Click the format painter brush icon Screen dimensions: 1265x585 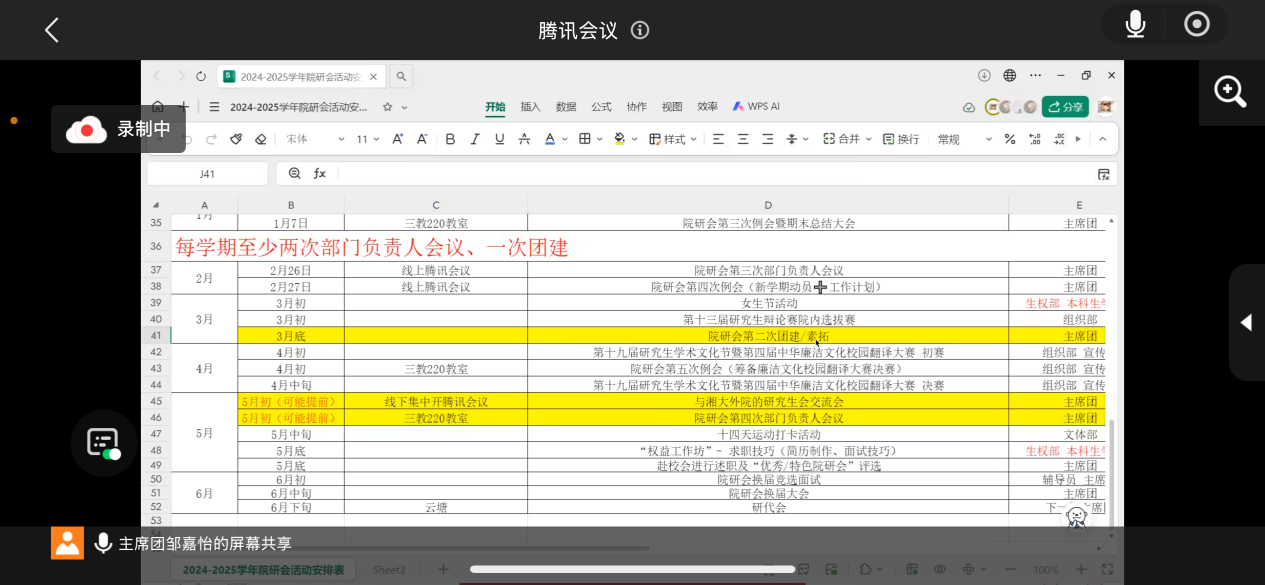[236, 139]
